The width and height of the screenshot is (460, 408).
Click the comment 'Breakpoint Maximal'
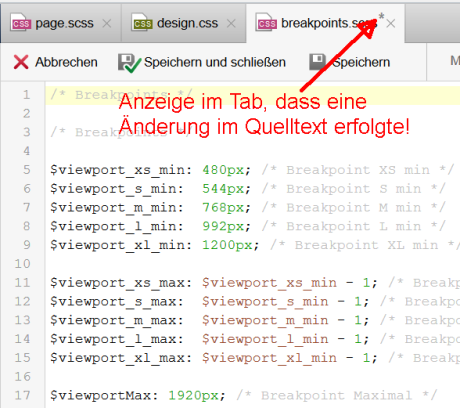337,396
